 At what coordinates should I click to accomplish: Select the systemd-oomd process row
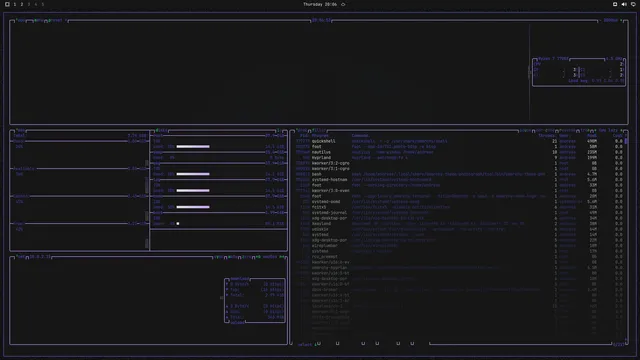(459, 202)
